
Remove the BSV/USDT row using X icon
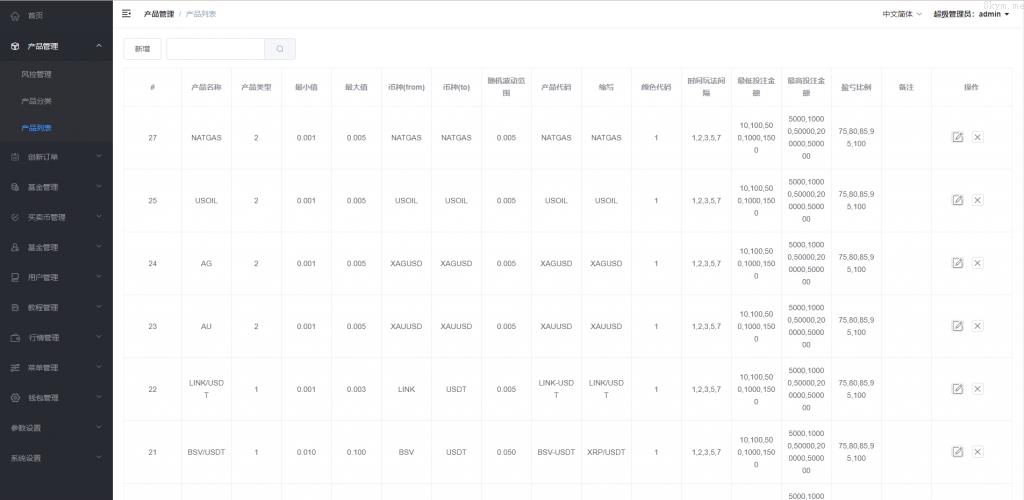tap(977, 452)
